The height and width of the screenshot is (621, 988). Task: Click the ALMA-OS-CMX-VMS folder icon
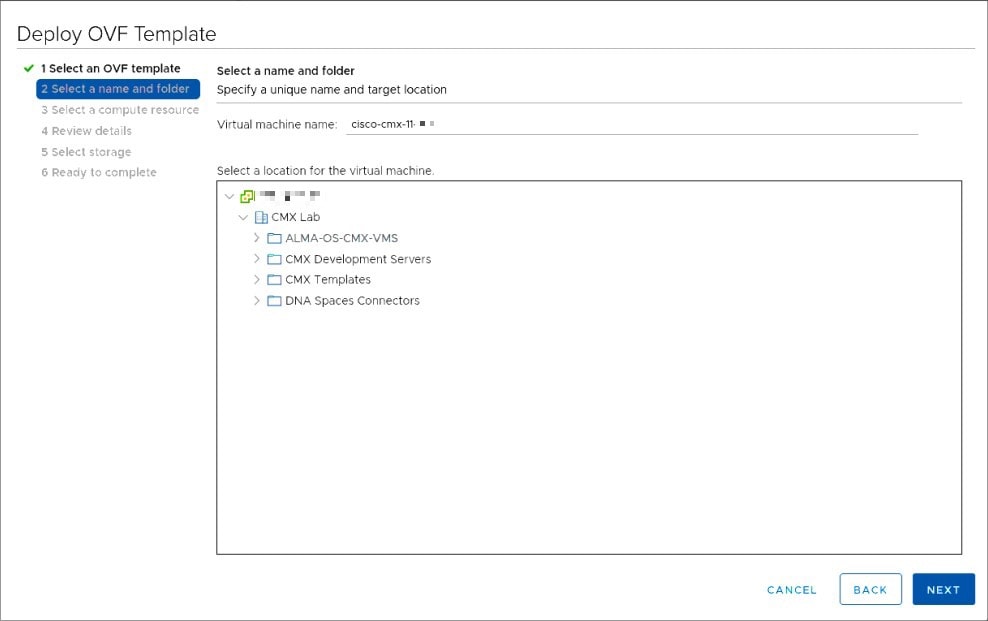[274, 238]
